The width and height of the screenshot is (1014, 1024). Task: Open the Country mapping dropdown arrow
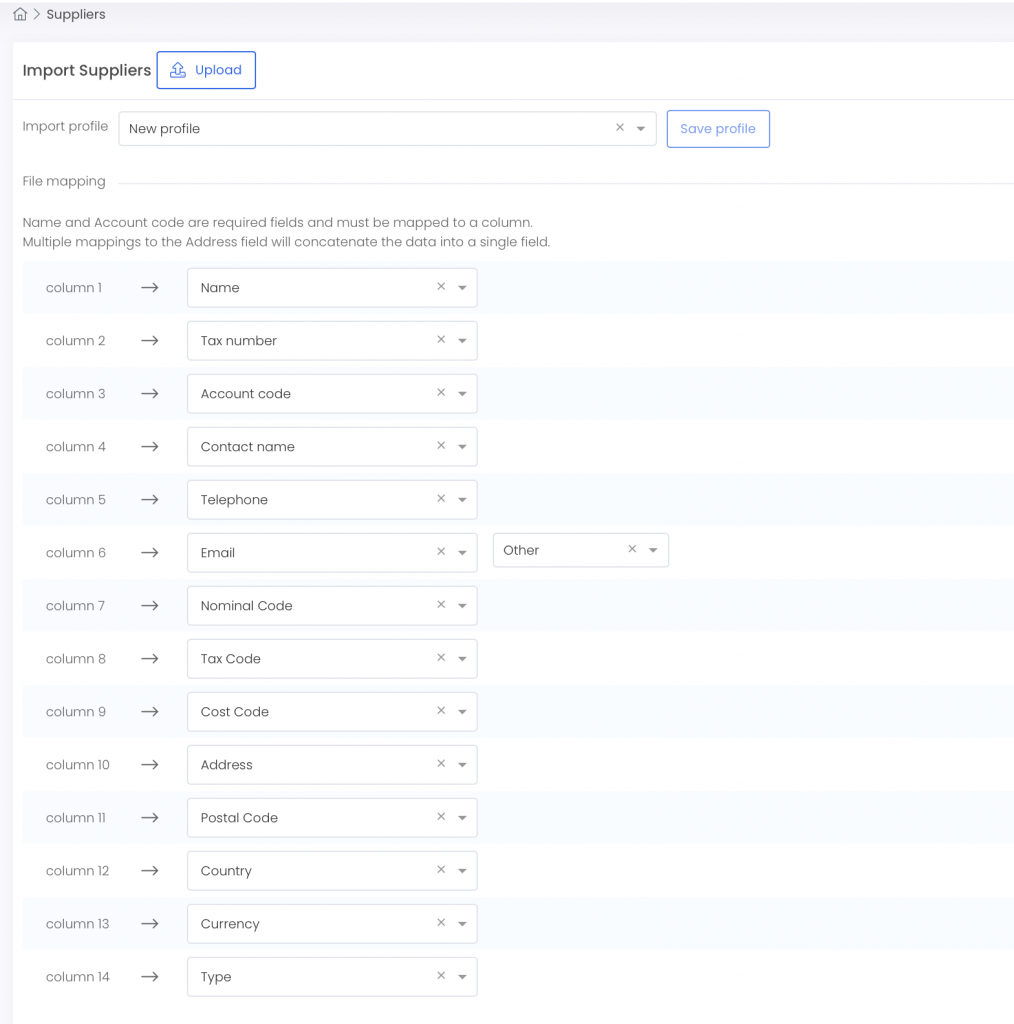(462, 871)
